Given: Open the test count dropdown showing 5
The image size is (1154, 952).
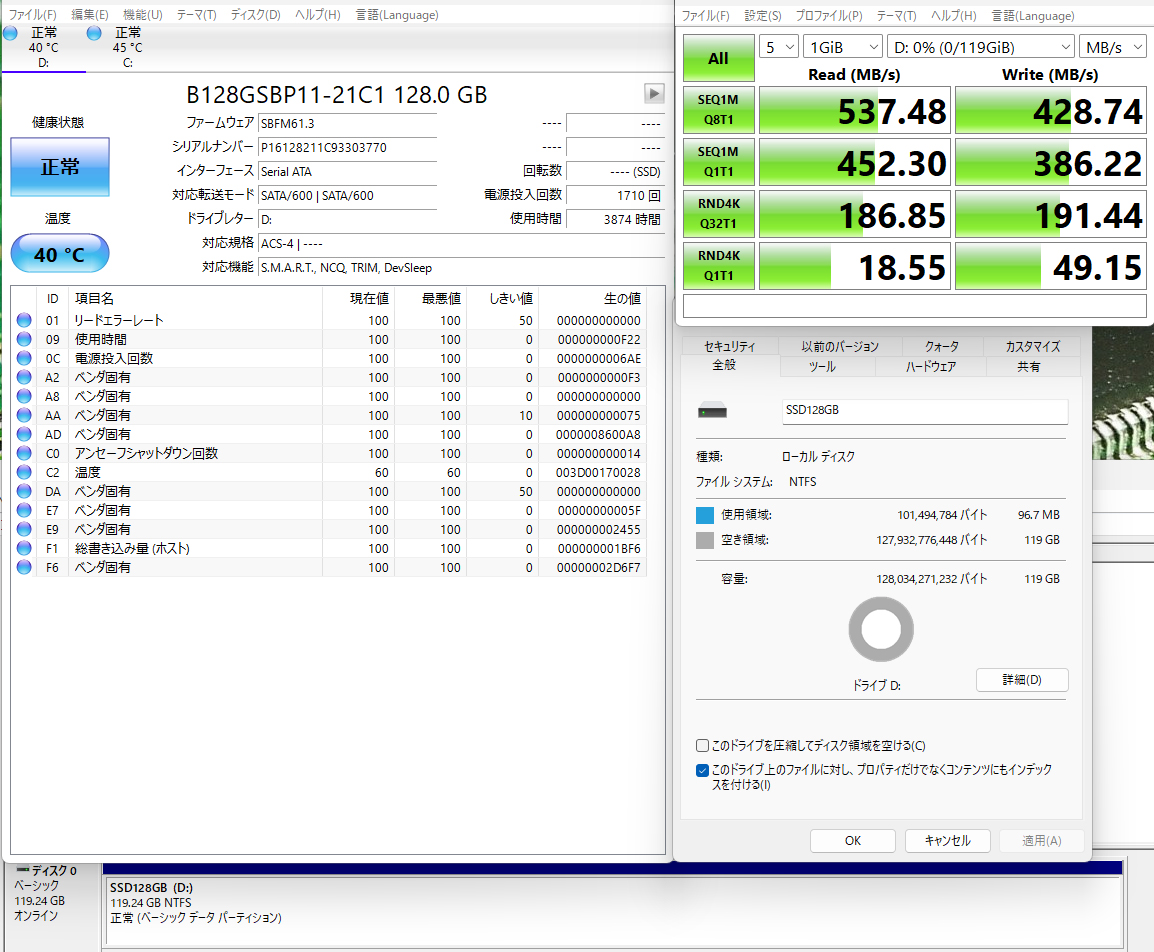Looking at the screenshot, I should coord(779,47).
